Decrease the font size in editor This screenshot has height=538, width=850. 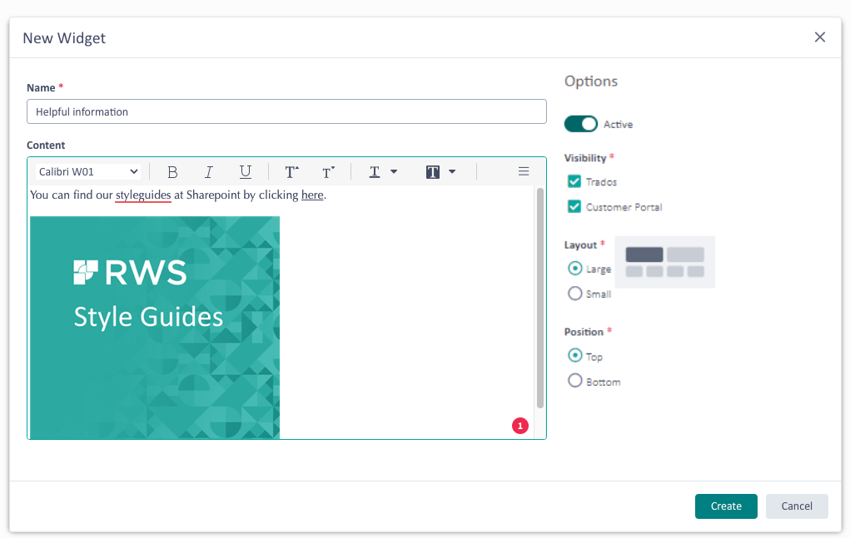(x=328, y=172)
